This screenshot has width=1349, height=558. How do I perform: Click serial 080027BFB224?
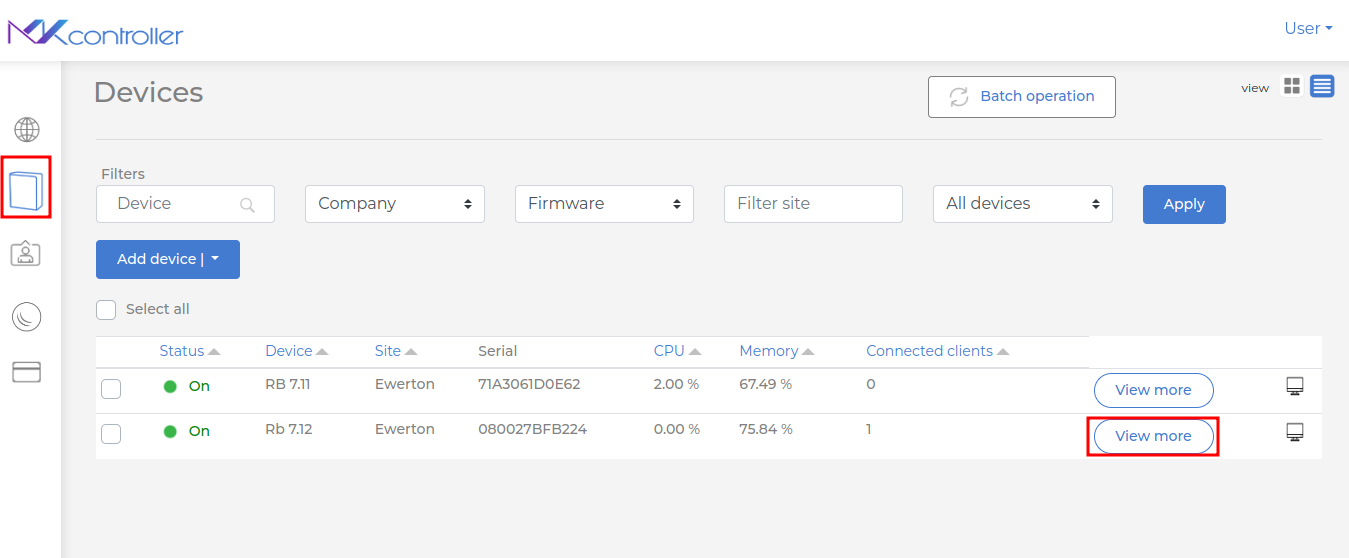point(532,429)
